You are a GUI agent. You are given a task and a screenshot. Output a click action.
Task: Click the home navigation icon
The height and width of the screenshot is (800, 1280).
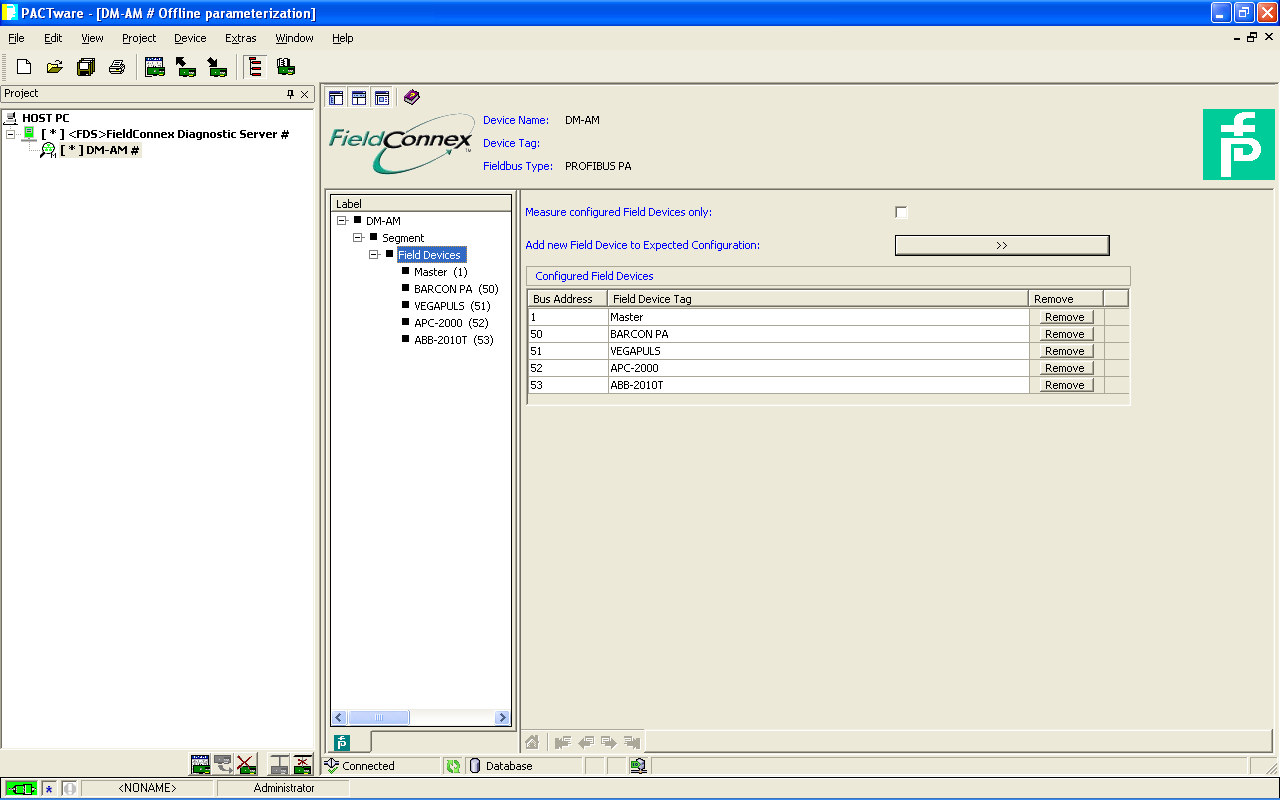(532, 742)
